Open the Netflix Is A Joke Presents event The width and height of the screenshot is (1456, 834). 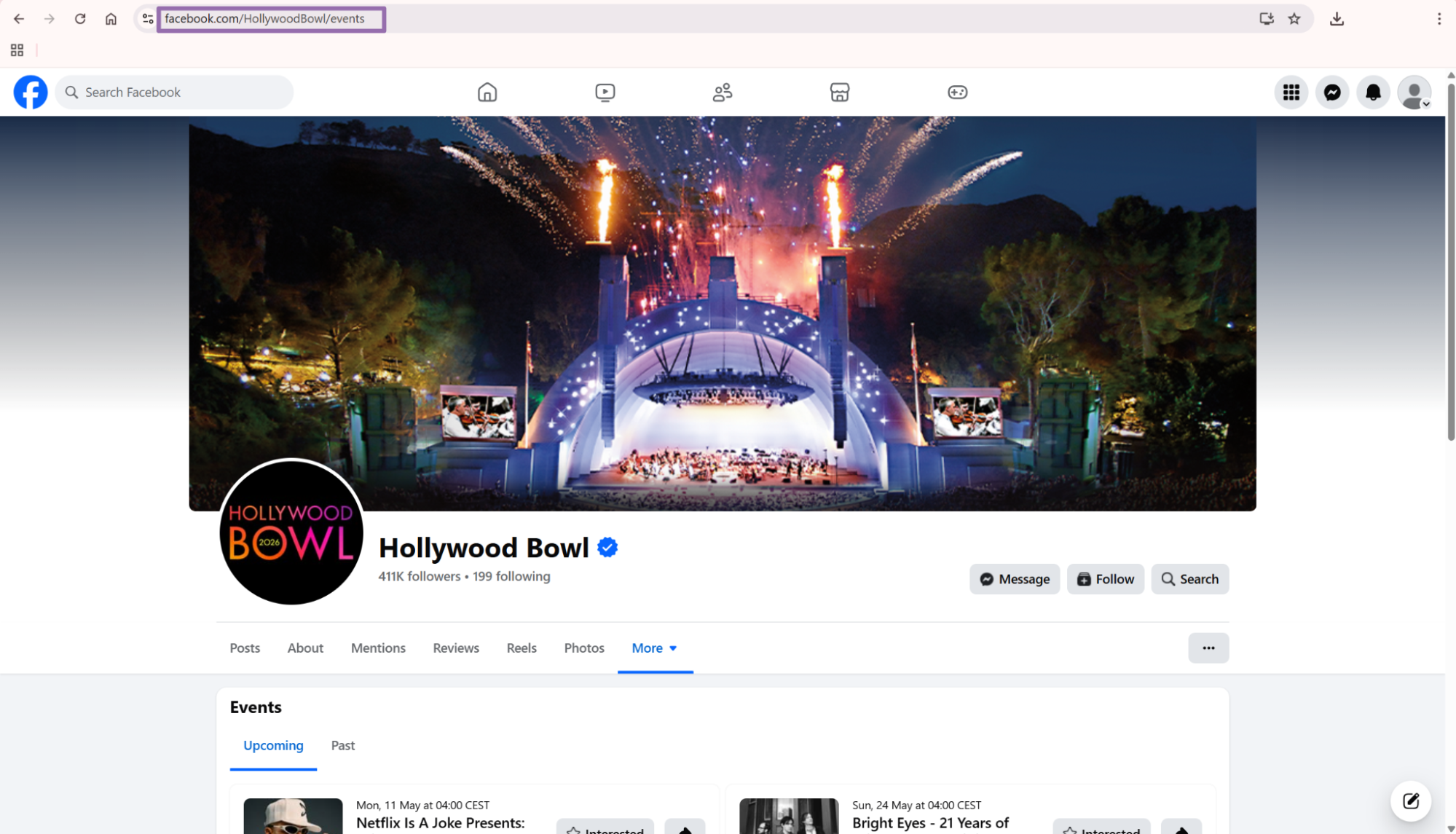440,823
